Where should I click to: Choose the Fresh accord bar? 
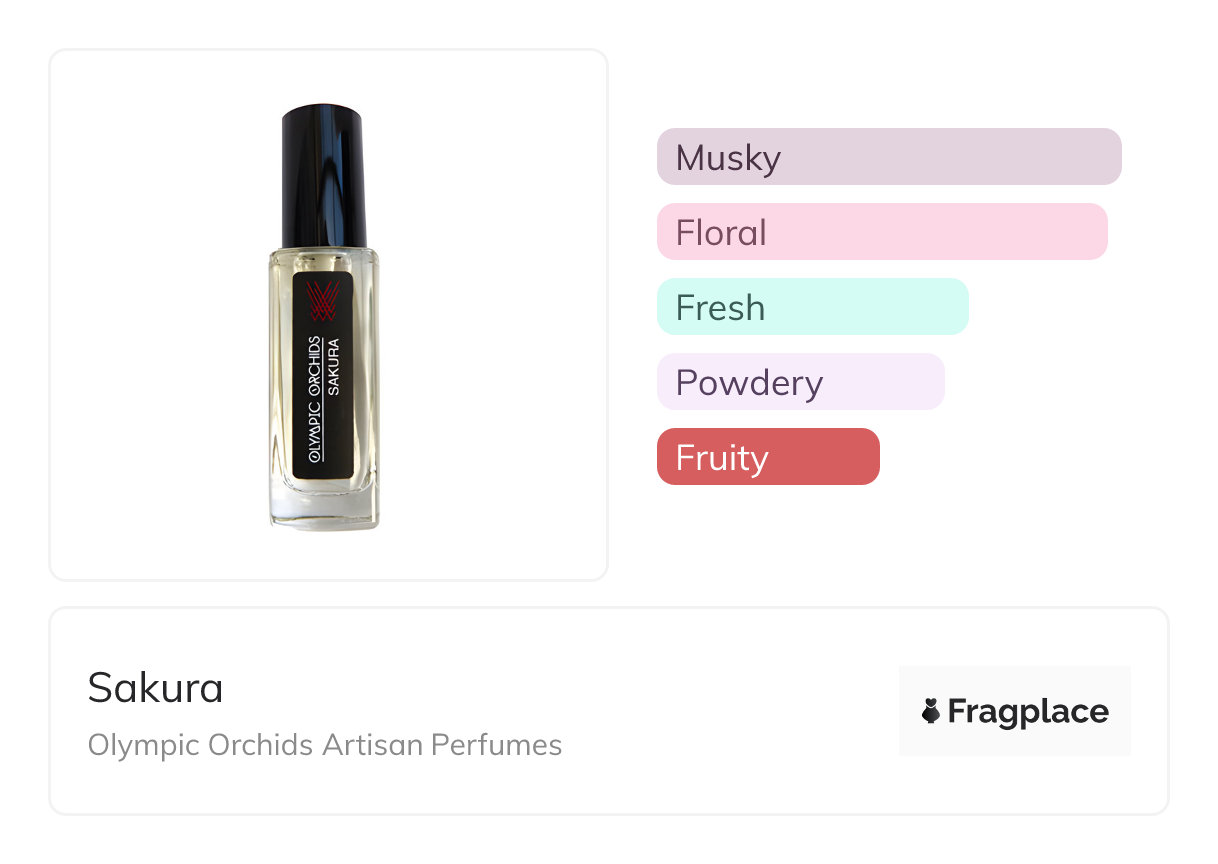[x=812, y=307]
